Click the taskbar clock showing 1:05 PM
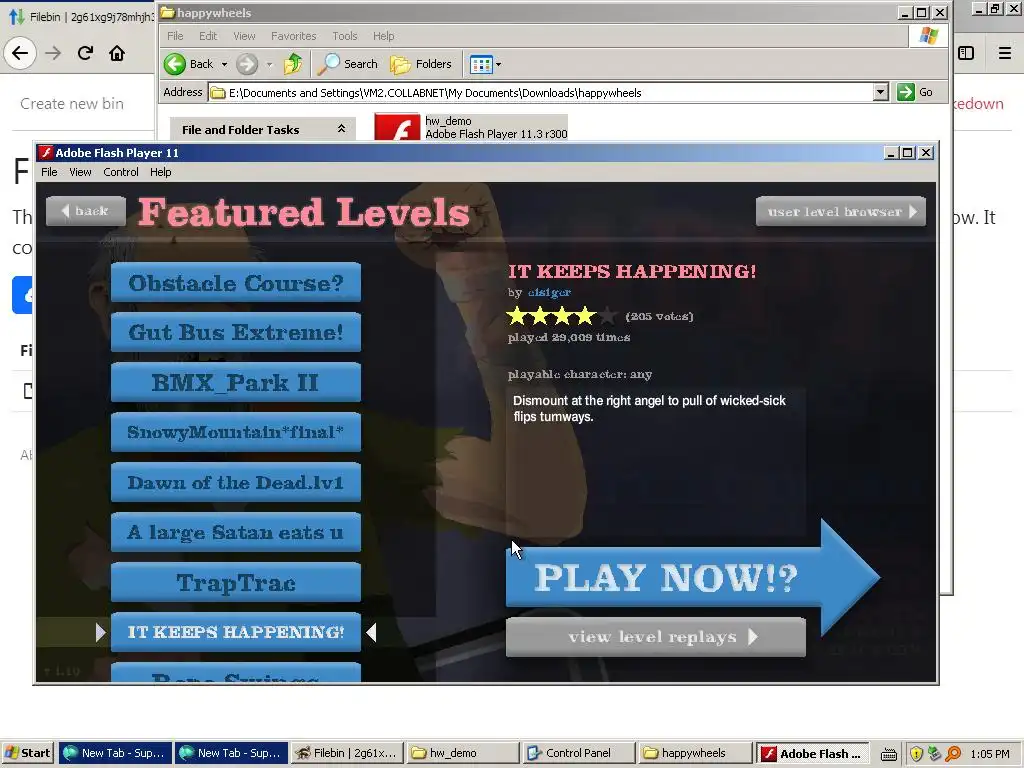The height and width of the screenshot is (768, 1024). pos(989,754)
